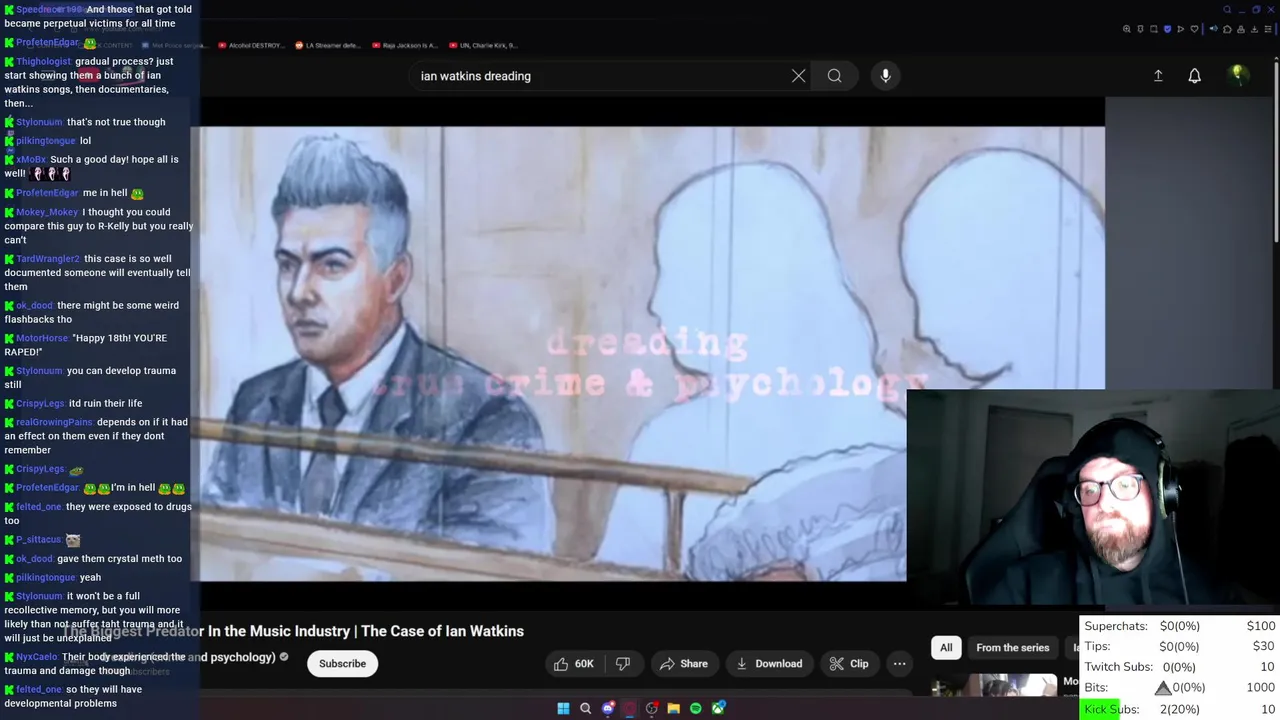Open the YouTube create/upload icon

coord(1158,76)
